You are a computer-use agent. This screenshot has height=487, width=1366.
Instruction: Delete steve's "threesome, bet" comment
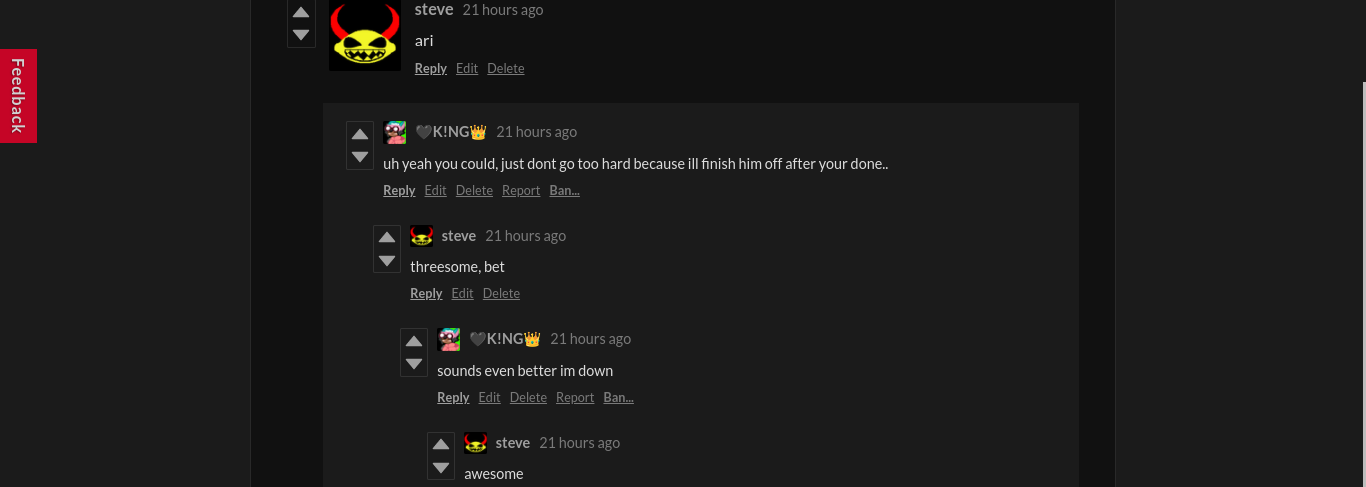pos(501,293)
